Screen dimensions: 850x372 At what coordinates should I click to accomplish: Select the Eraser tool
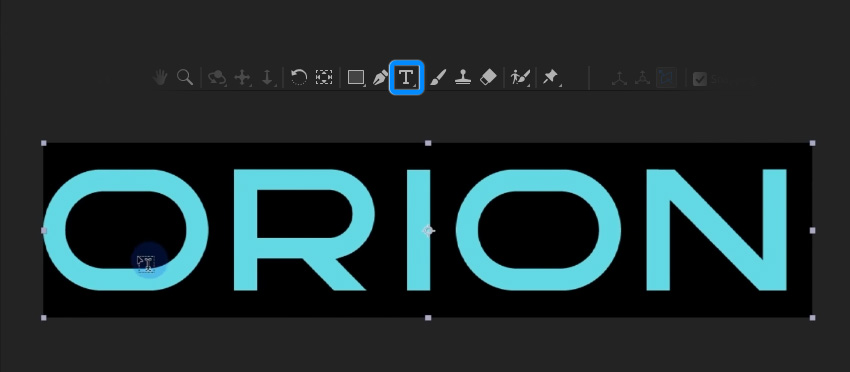pos(488,78)
